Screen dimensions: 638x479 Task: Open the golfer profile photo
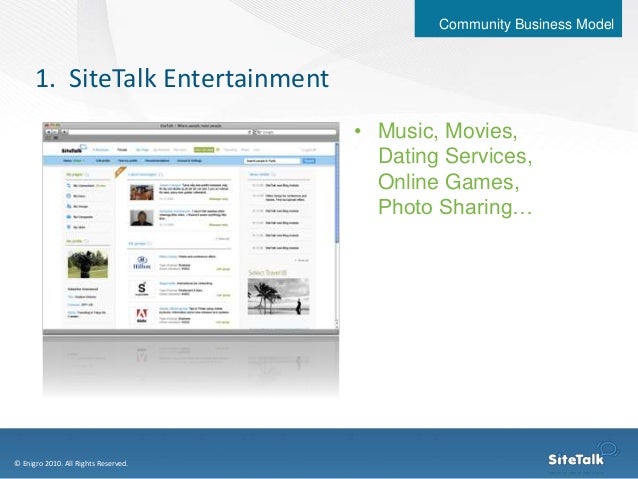[88, 264]
